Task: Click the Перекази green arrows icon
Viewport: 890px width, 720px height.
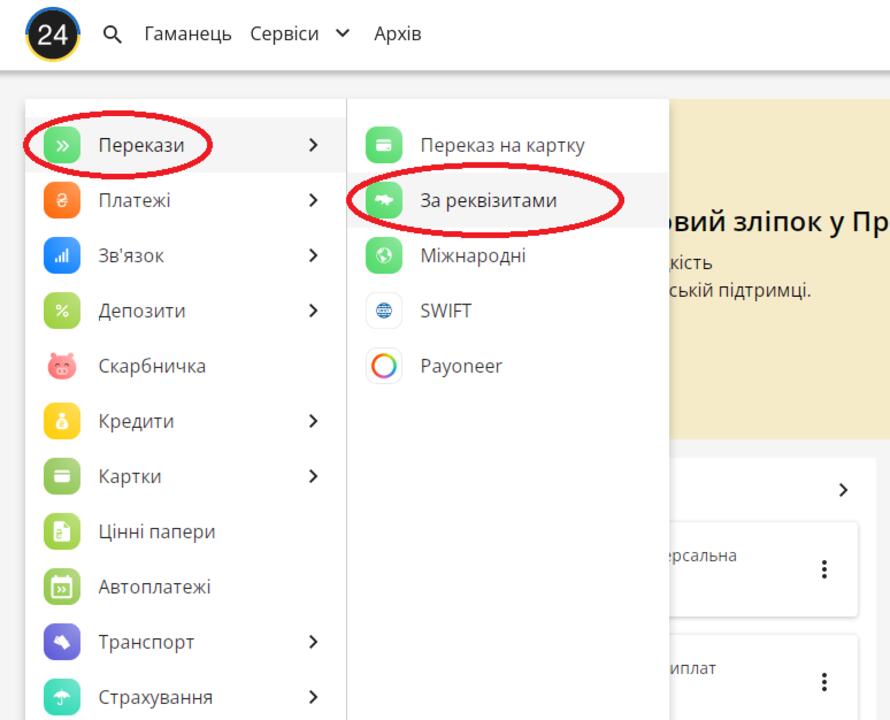Action: [62, 145]
